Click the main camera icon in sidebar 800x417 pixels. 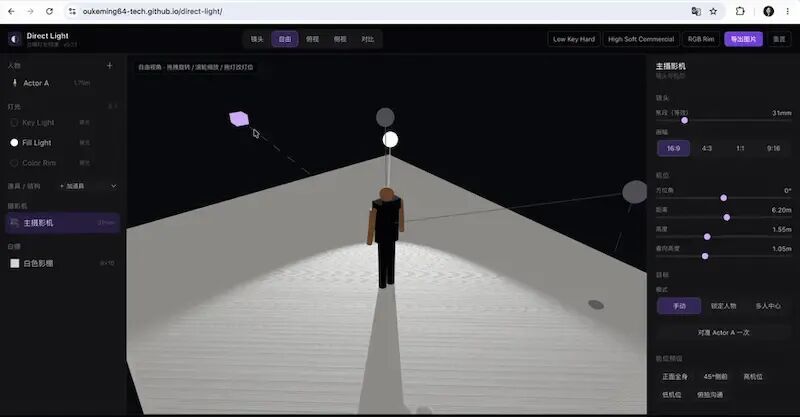(x=14, y=223)
